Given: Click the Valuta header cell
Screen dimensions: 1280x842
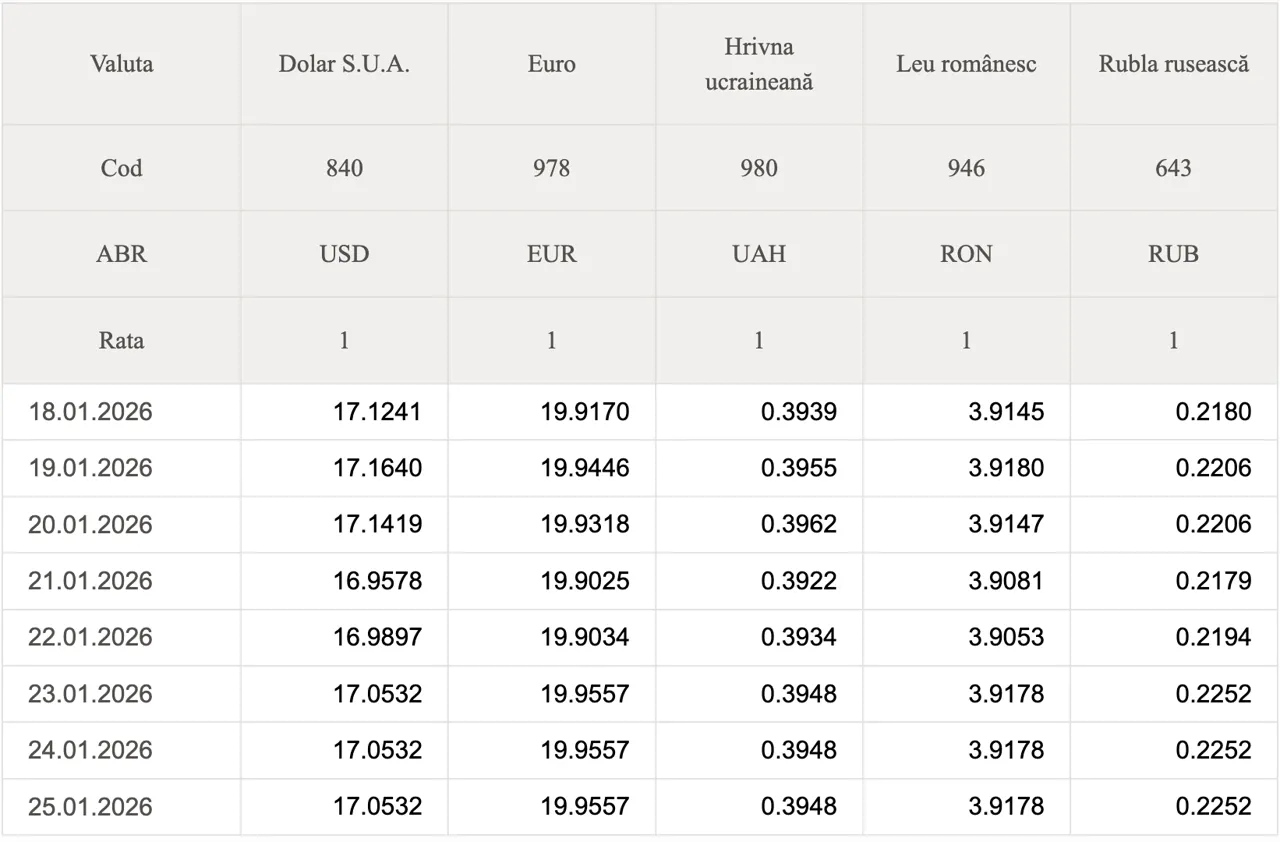Looking at the screenshot, I should 121,64.
